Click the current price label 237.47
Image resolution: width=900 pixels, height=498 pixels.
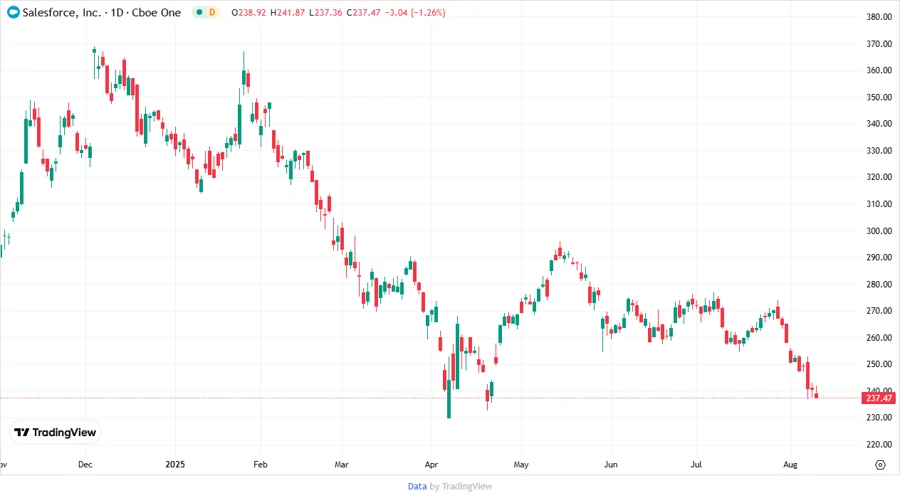879,398
